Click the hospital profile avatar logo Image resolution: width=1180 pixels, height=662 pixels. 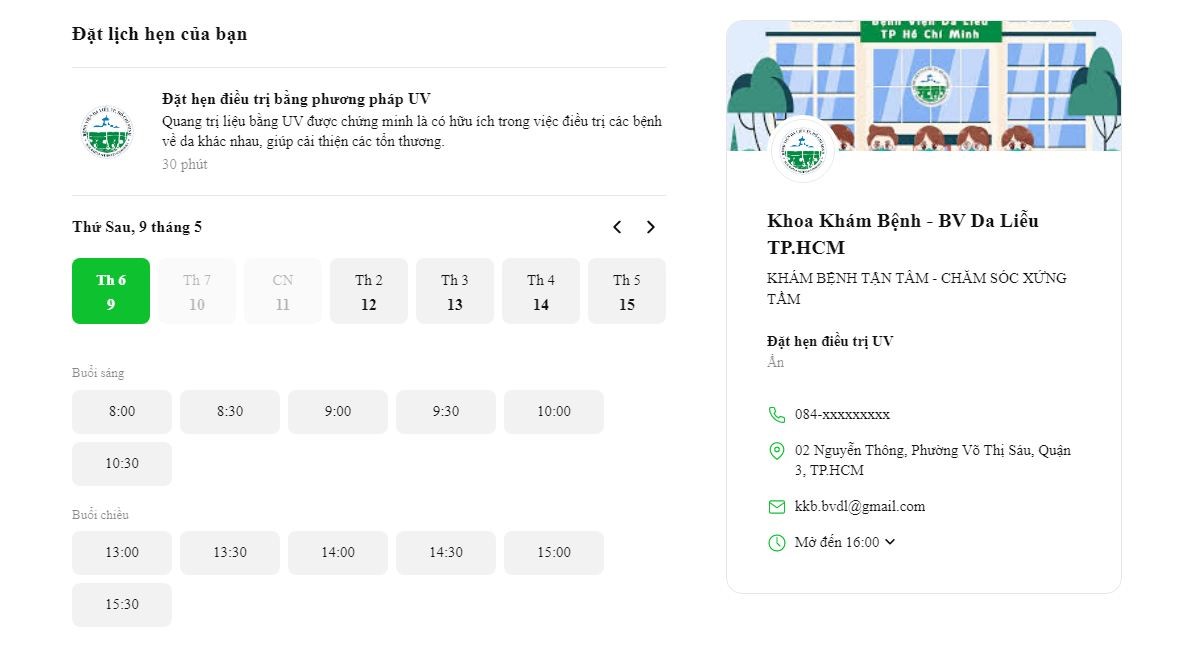[803, 150]
